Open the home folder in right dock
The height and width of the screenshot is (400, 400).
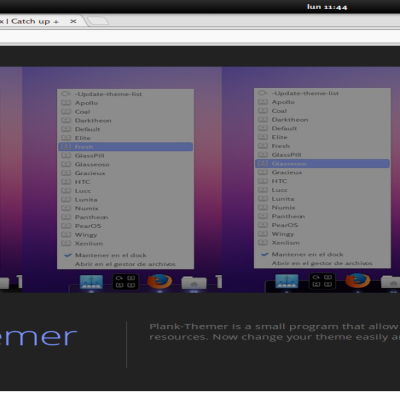click(x=391, y=282)
